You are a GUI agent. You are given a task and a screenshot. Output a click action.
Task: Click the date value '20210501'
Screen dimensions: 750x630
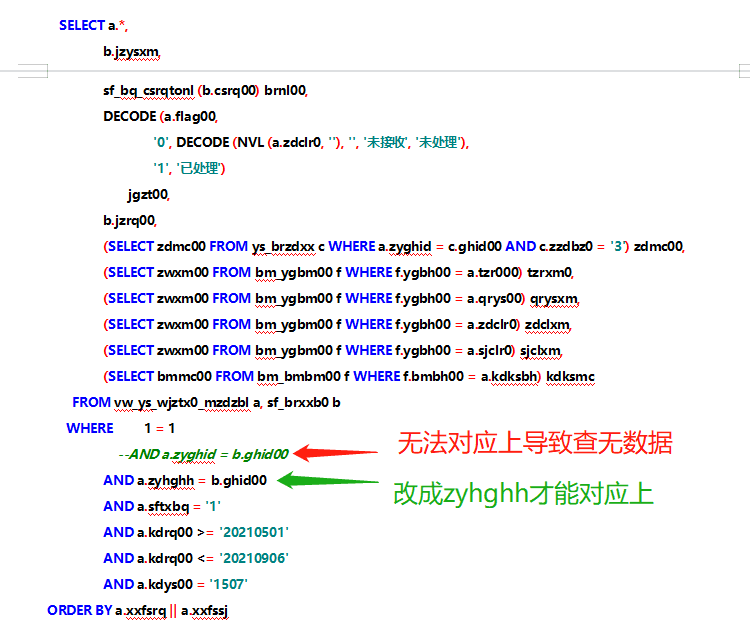coord(254,532)
